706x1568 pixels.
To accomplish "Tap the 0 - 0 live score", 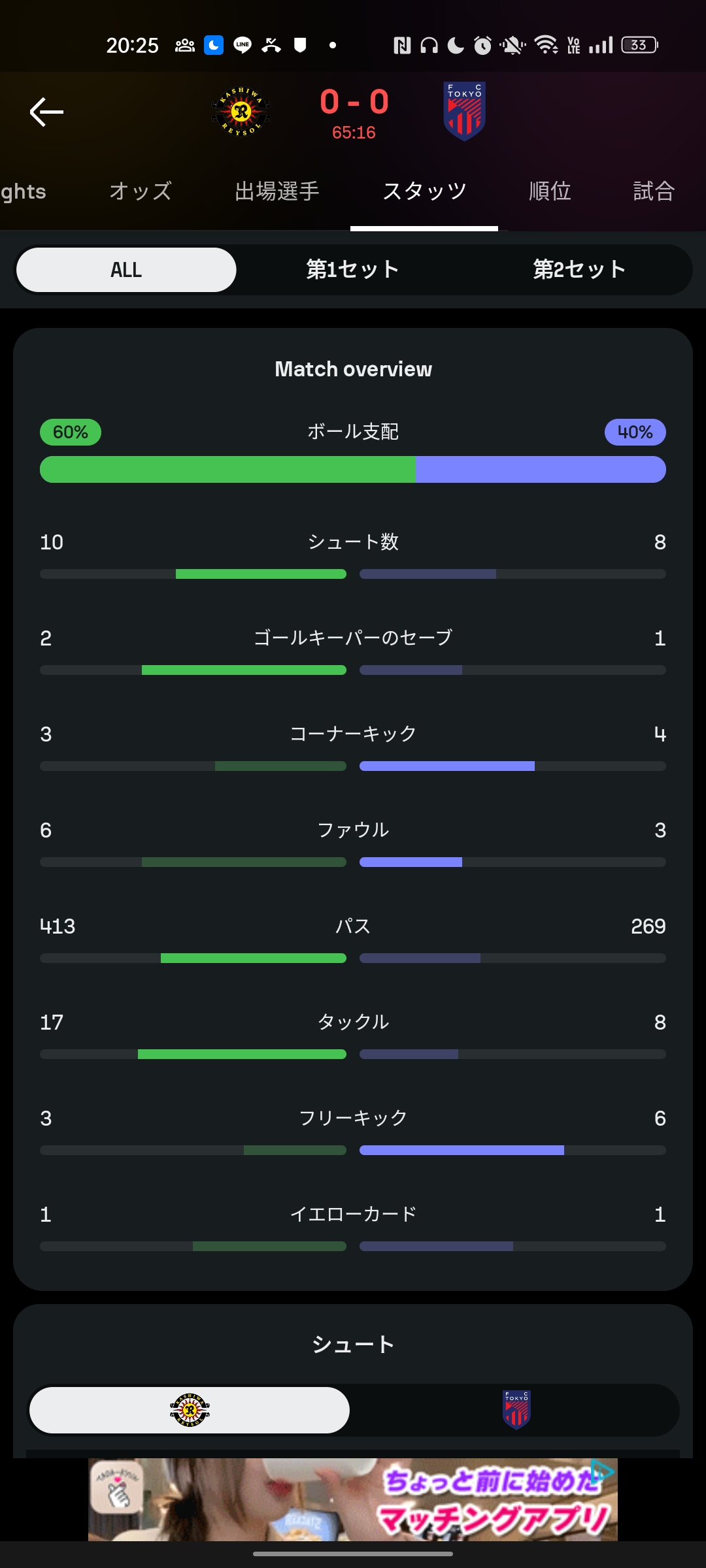I will point(354,102).
